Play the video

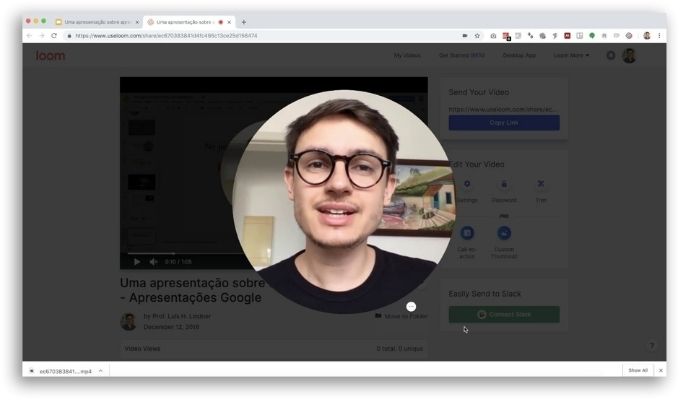(x=137, y=262)
